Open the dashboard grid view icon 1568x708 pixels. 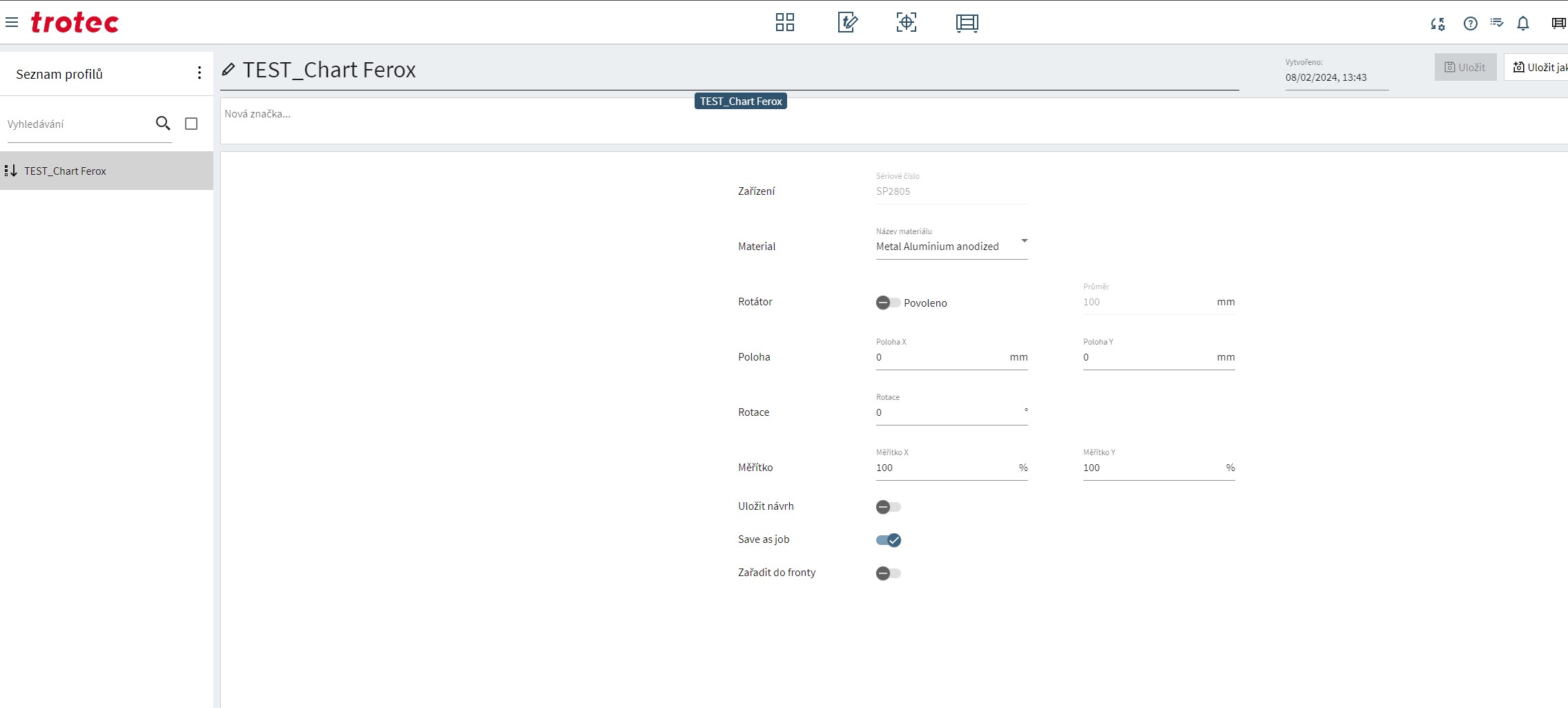tap(784, 23)
